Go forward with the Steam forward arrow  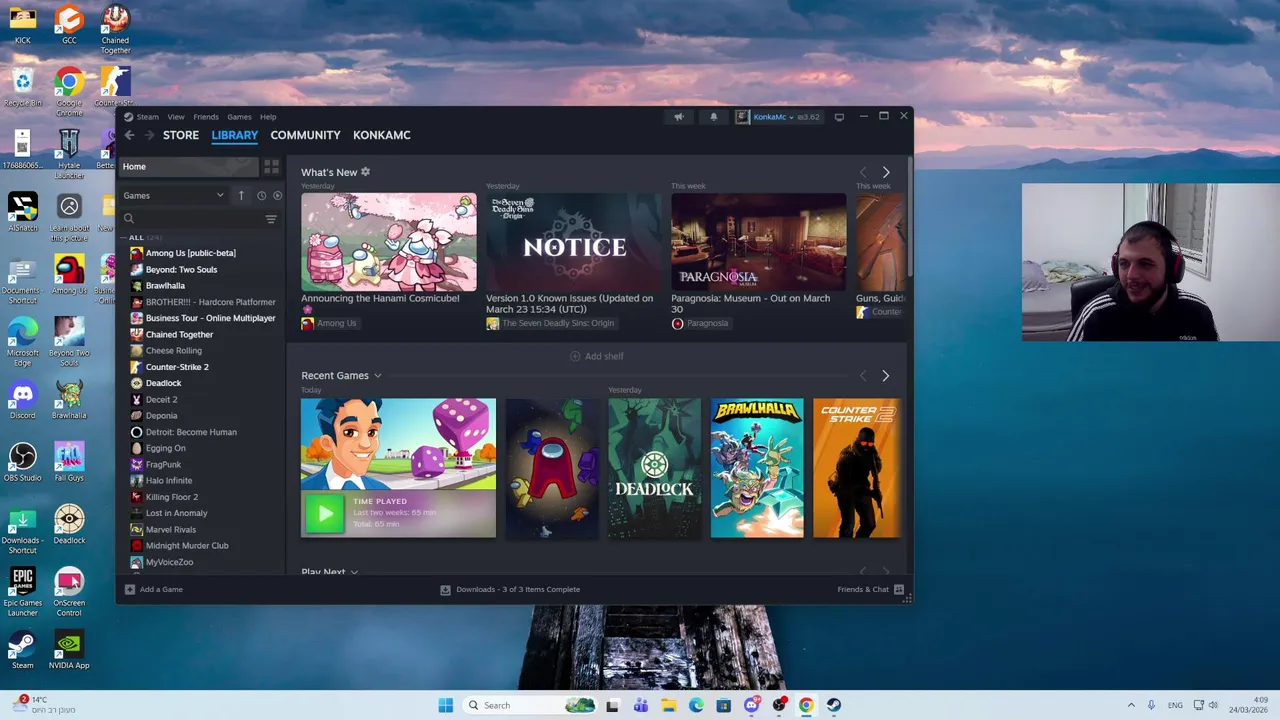click(149, 135)
